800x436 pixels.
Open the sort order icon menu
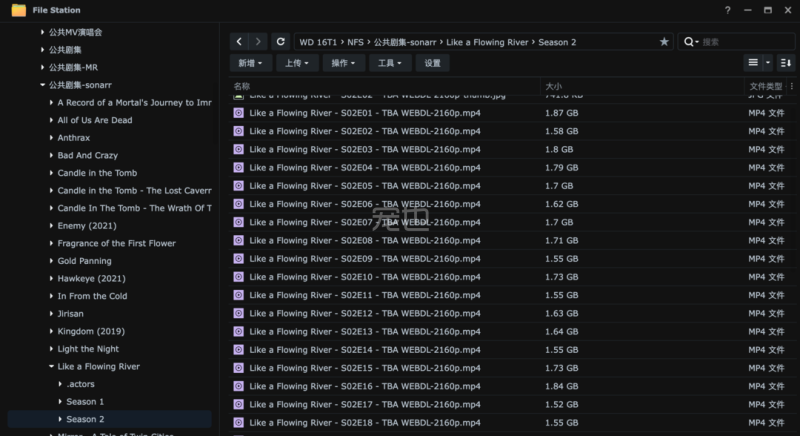point(784,63)
